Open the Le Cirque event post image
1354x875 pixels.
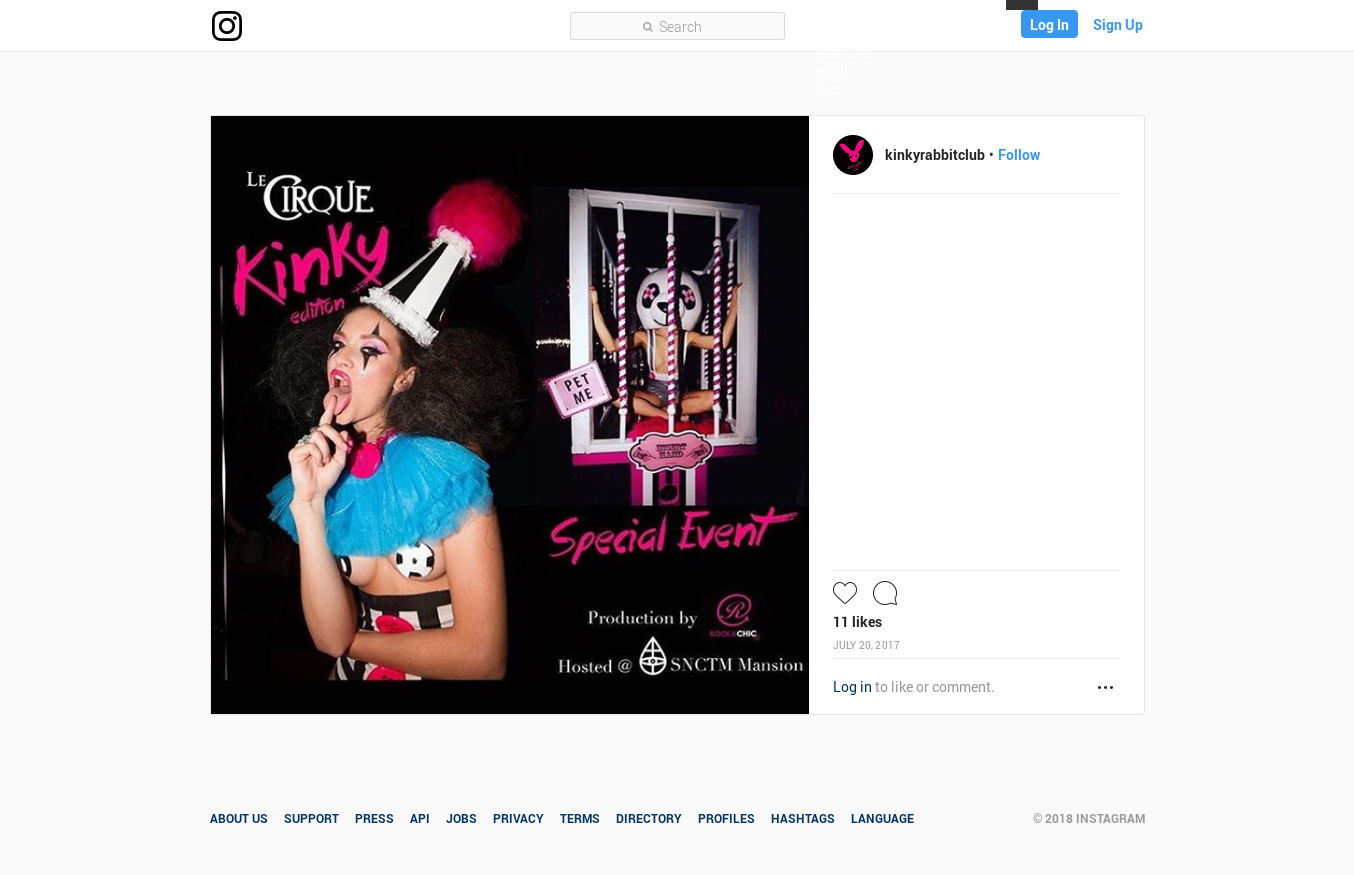pos(510,415)
